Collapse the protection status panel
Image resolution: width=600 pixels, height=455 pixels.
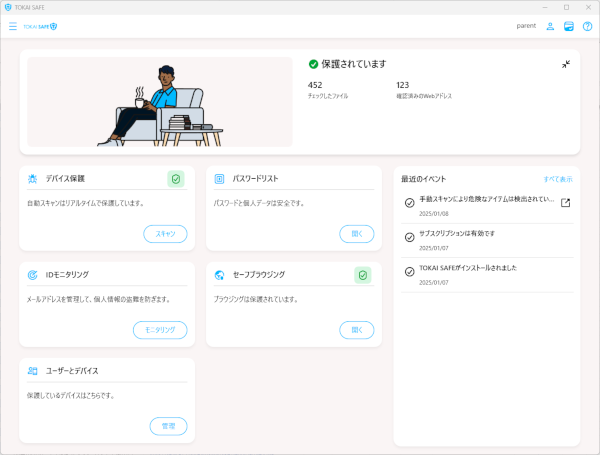[x=566, y=64]
